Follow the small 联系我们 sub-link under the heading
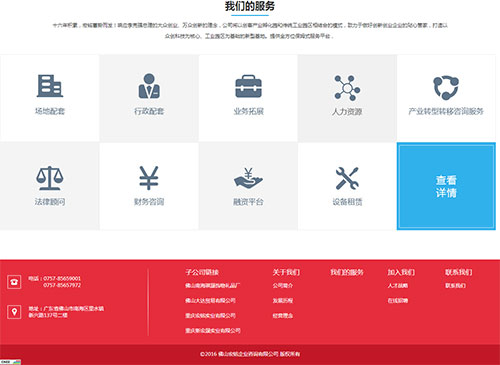The width and height of the screenshot is (500, 365). click(x=455, y=286)
